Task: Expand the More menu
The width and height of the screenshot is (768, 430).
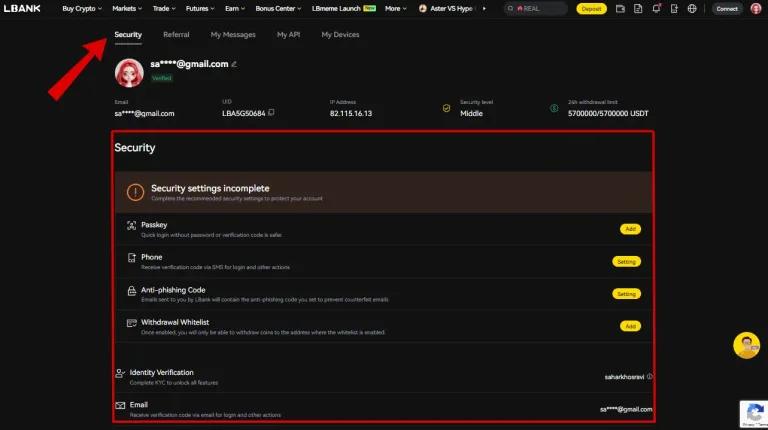Action: coord(395,8)
